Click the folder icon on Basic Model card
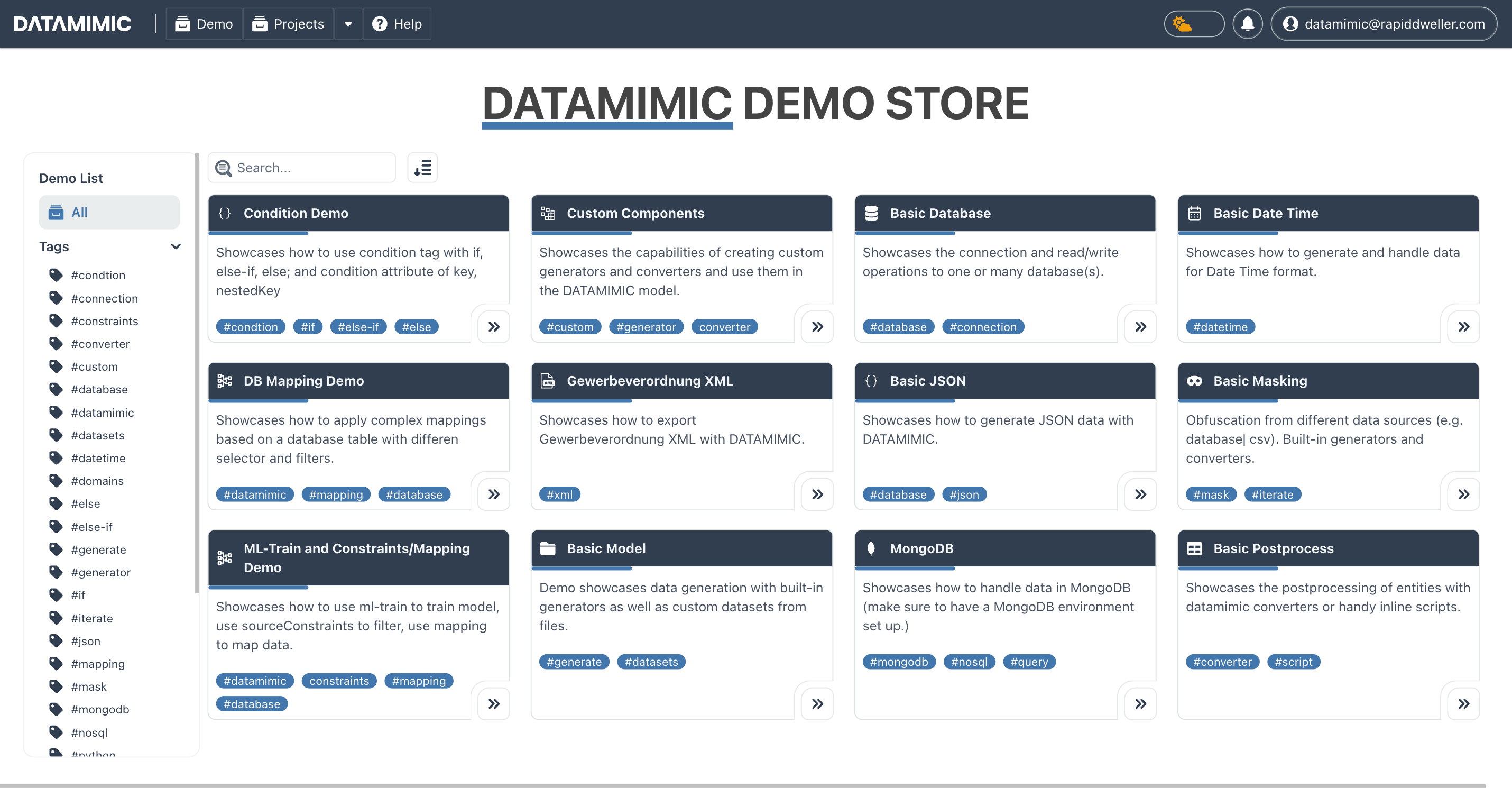Viewport: 1512px width, 788px height. pos(548,548)
